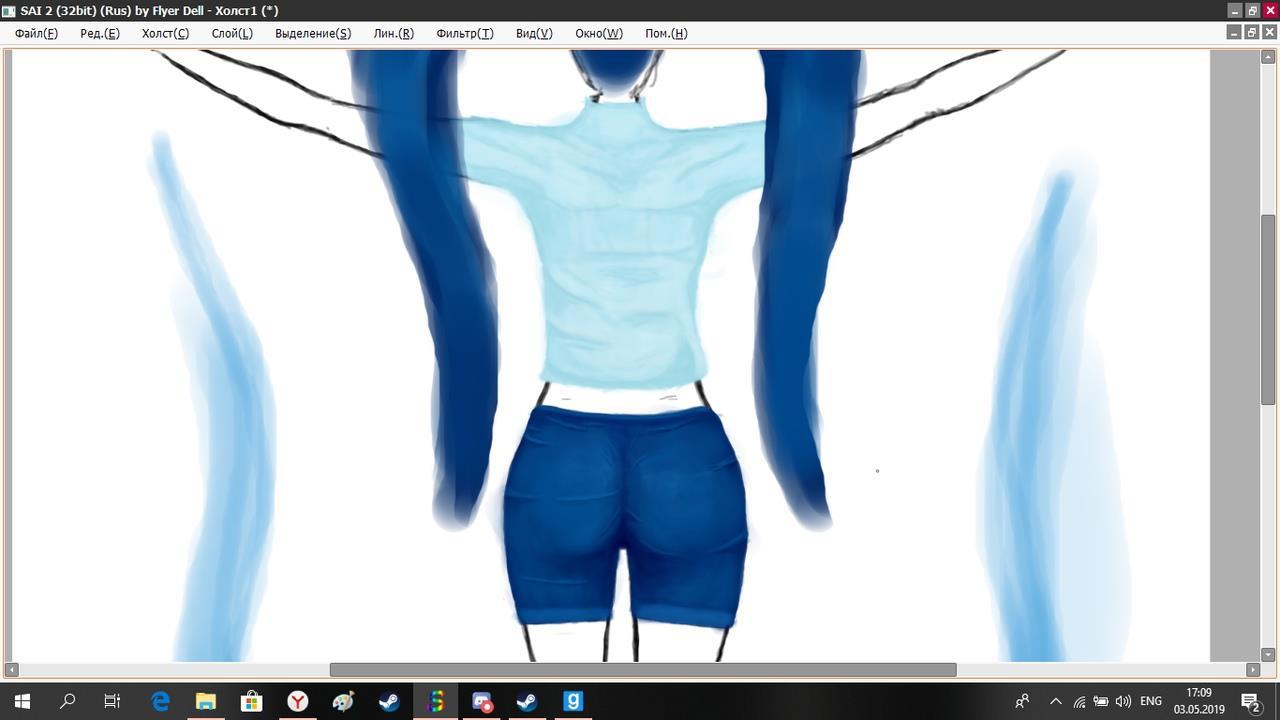Click the SAI 2 taskbar icon
Screen dimensions: 1280x720
click(x=436, y=701)
